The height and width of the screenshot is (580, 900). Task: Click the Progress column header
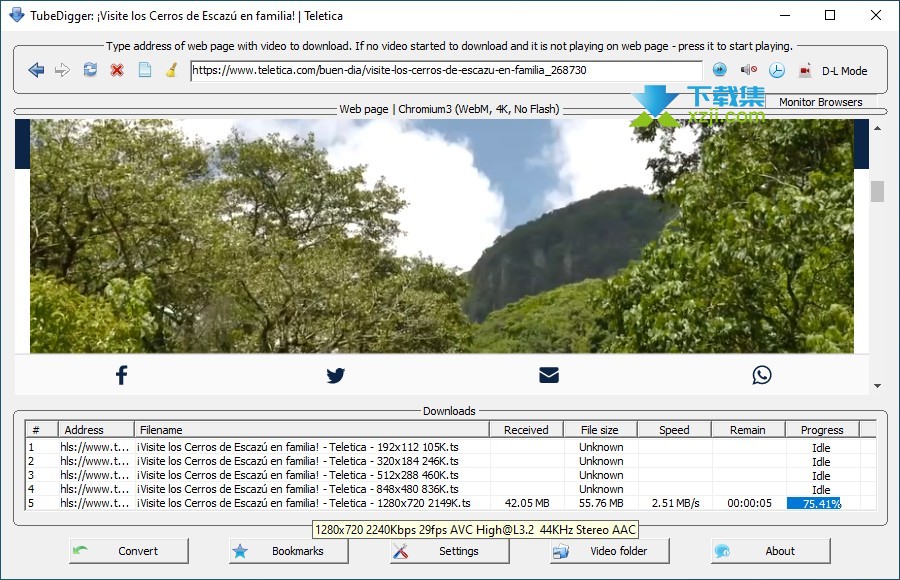(x=822, y=430)
